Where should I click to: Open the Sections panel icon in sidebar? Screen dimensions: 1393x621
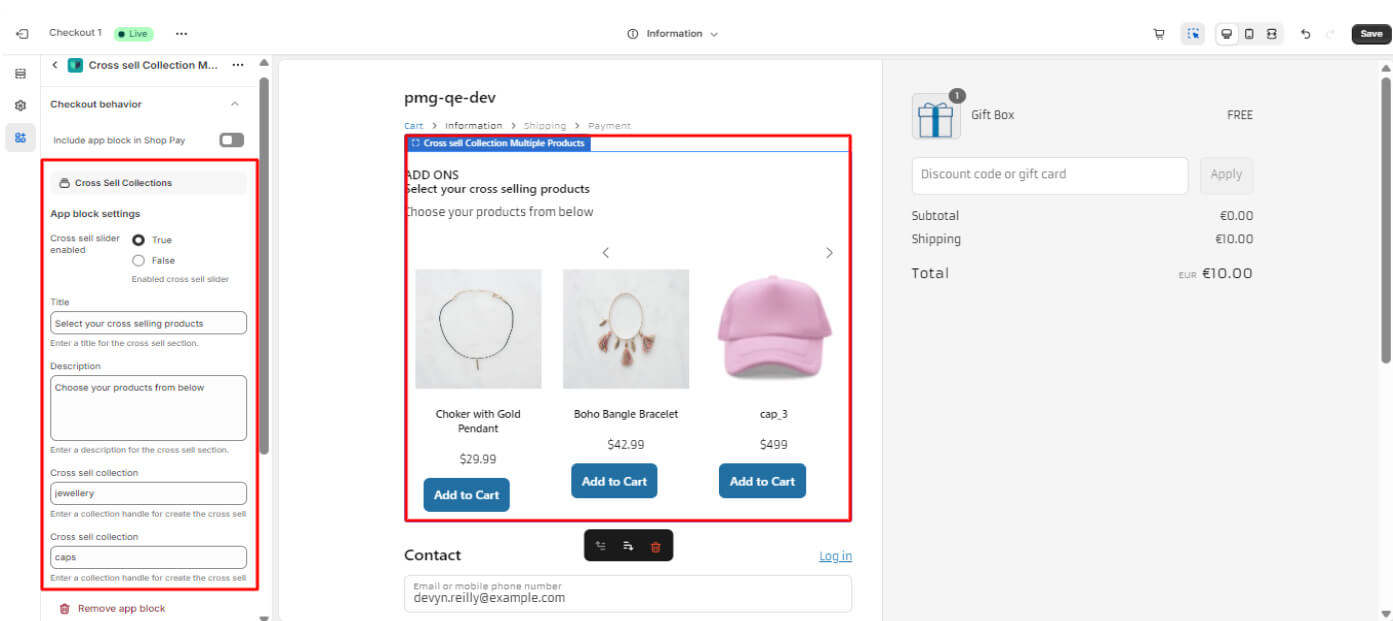[20, 74]
